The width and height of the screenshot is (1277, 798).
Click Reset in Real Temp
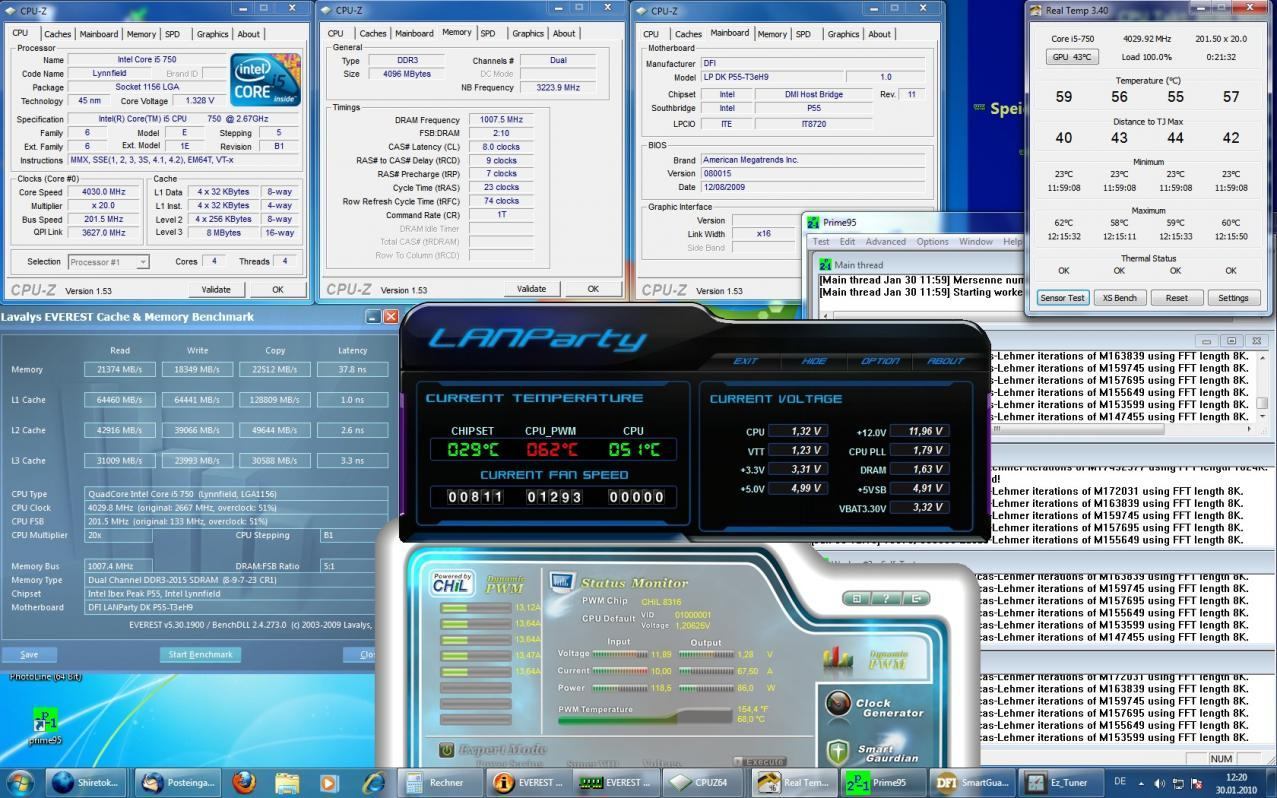click(x=1176, y=297)
